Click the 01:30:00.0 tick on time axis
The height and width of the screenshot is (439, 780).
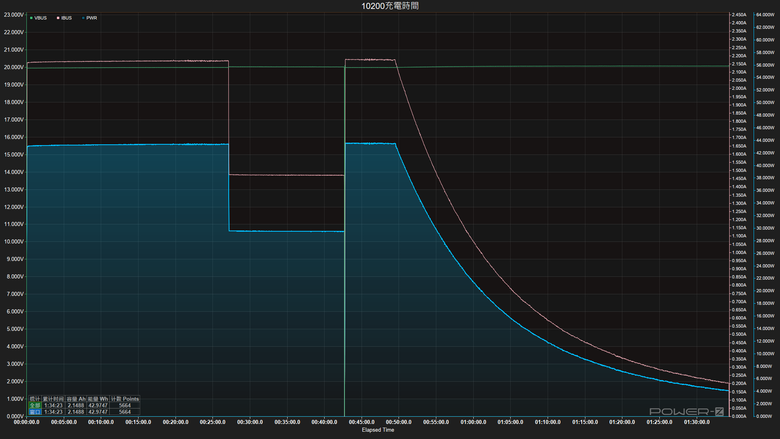tap(696, 422)
